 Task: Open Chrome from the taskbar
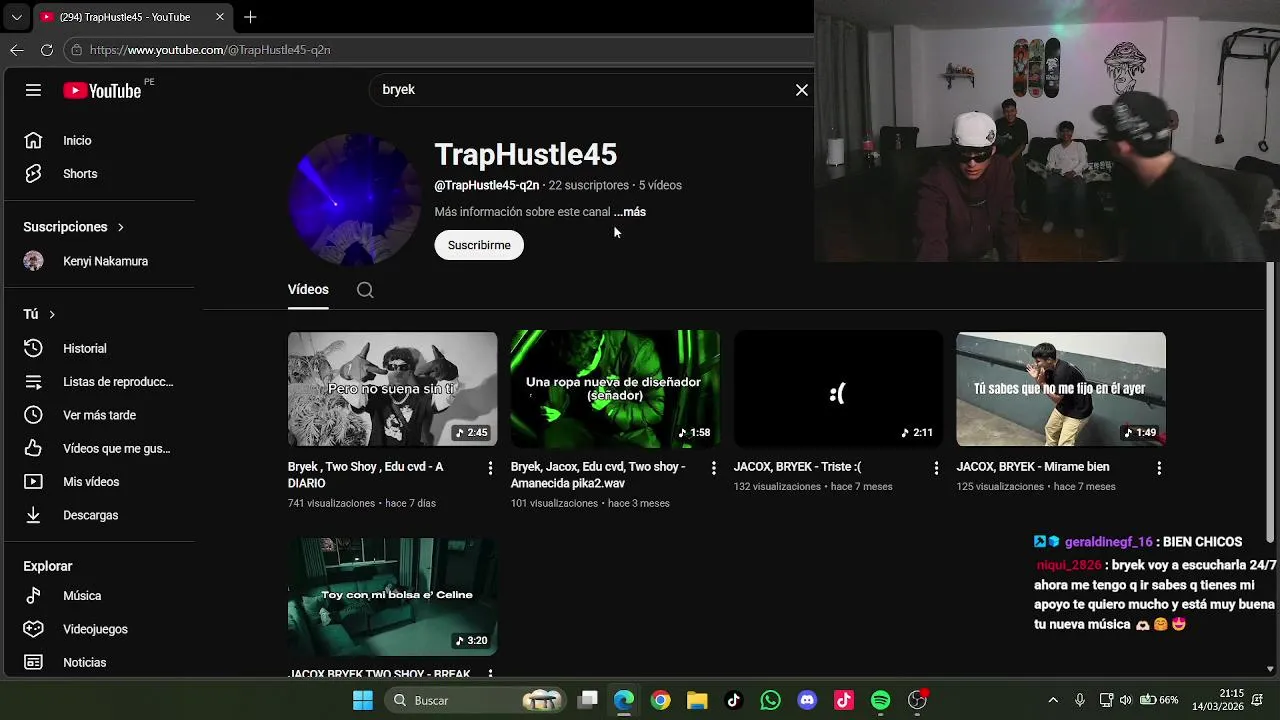pos(660,700)
